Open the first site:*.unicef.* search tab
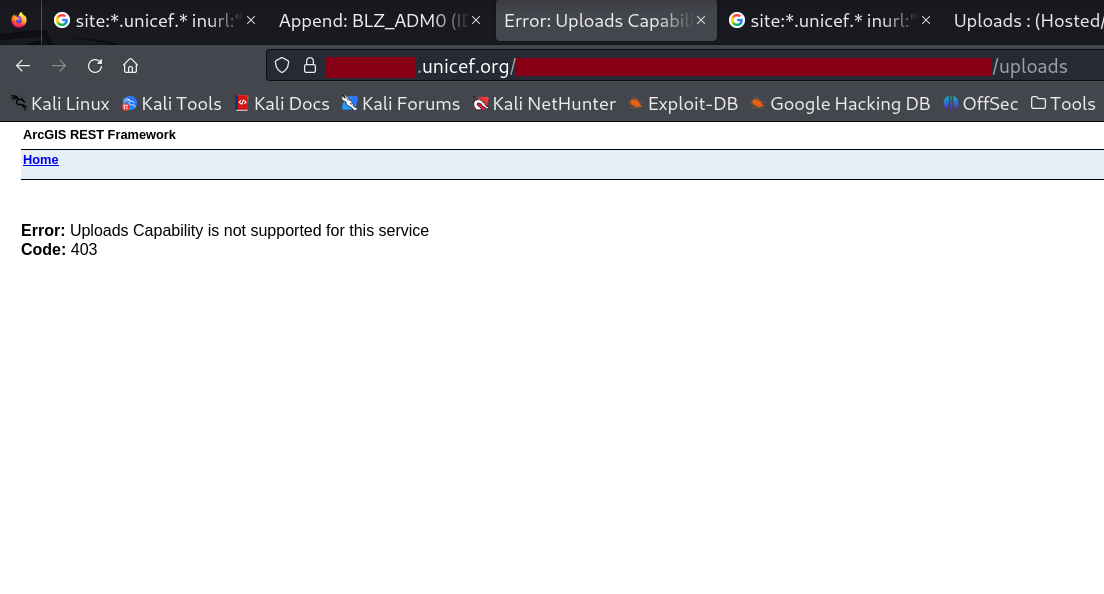This screenshot has height=594, width=1104. tap(150, 20)
